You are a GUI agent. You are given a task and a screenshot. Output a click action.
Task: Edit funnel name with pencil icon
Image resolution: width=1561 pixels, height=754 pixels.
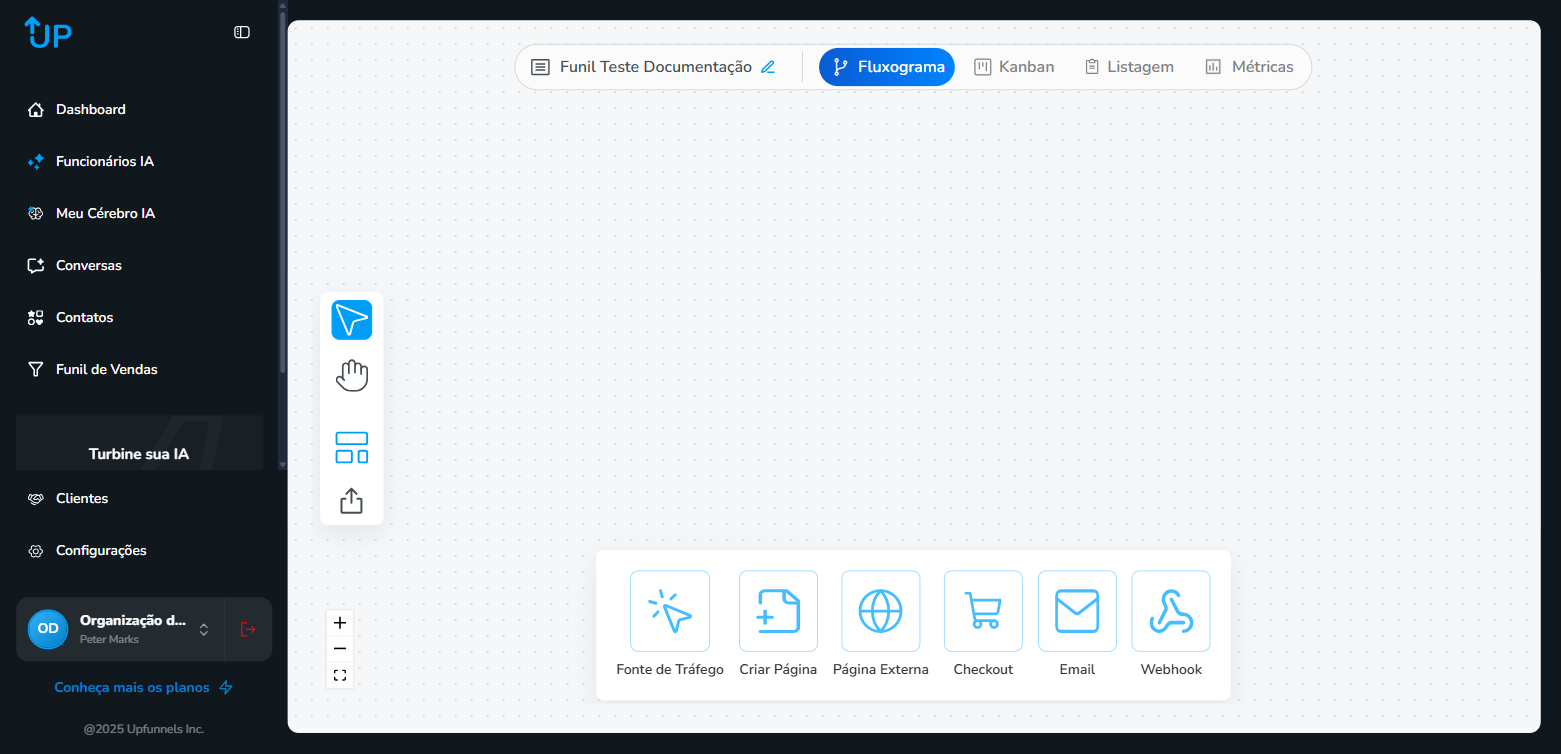768,67
